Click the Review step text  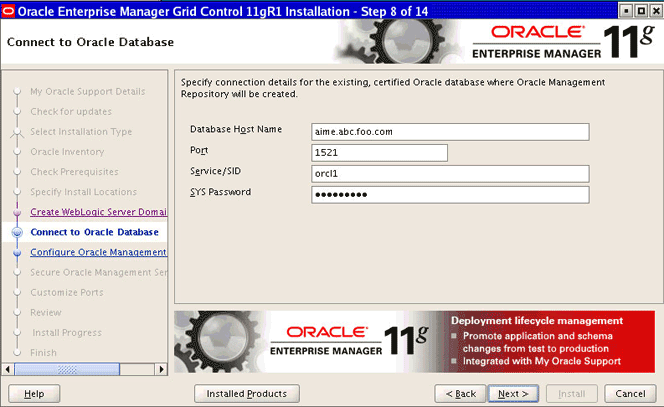tap(46, 313)
